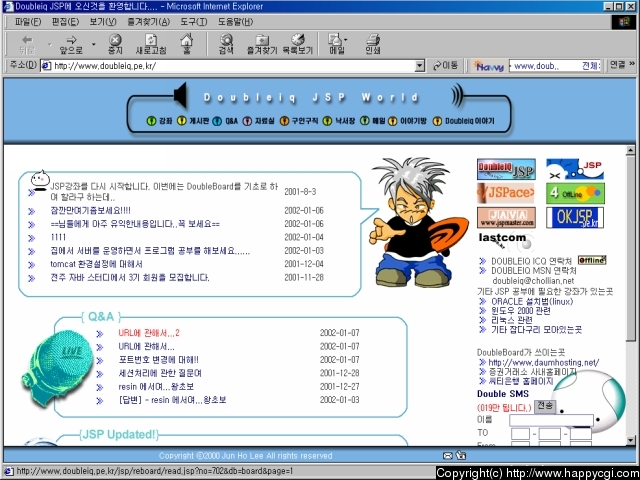Click the blue JSP puzzle banner

pos(575,169)
